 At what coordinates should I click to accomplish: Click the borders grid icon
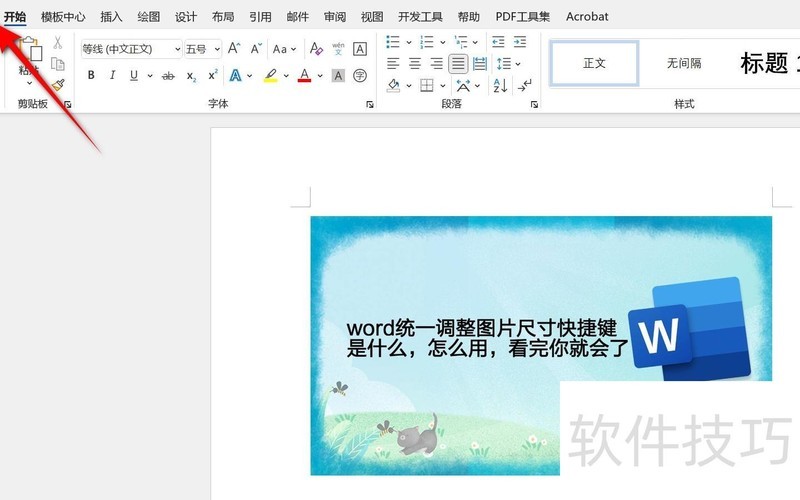427,85
